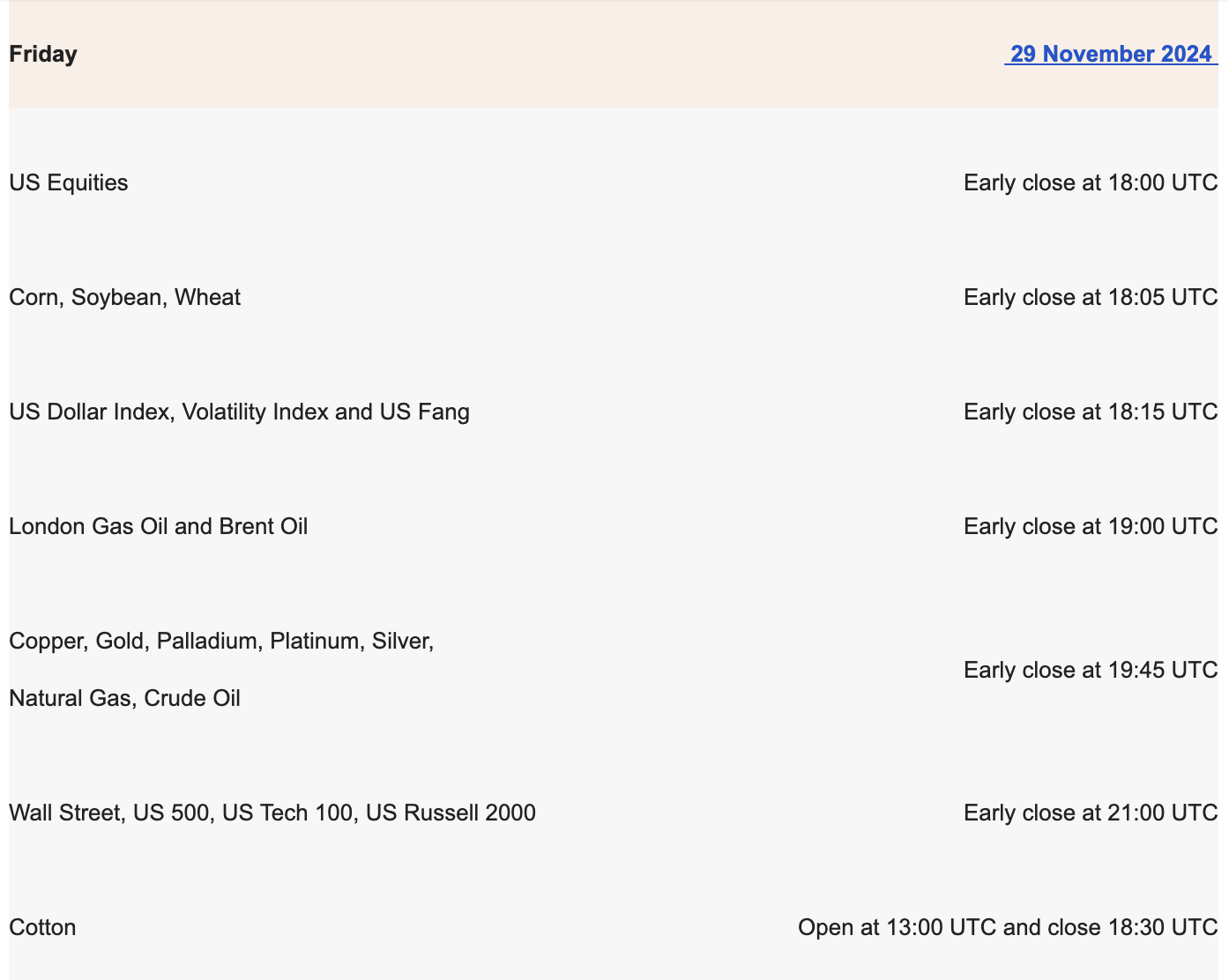
Task: Click Early close at 19:00 UTC text
Action: click(x=1091, y=526)
